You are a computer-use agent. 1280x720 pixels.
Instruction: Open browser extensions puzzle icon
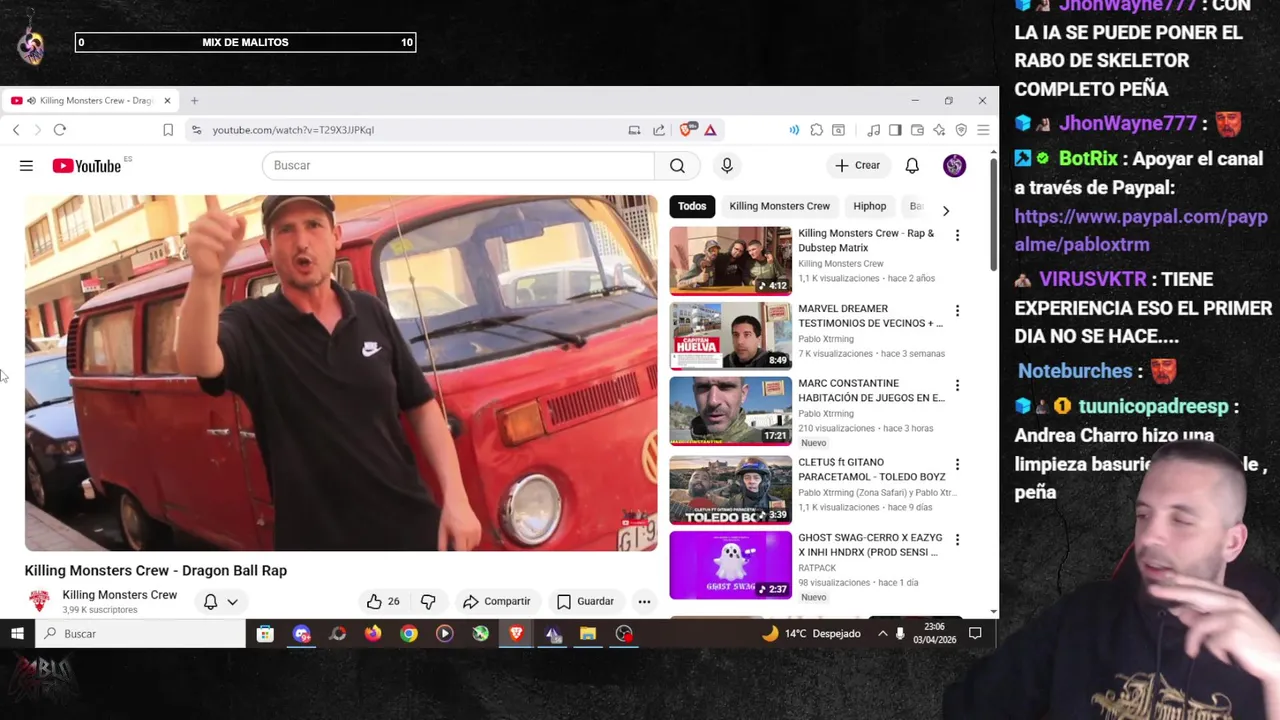tap(817, 130)
